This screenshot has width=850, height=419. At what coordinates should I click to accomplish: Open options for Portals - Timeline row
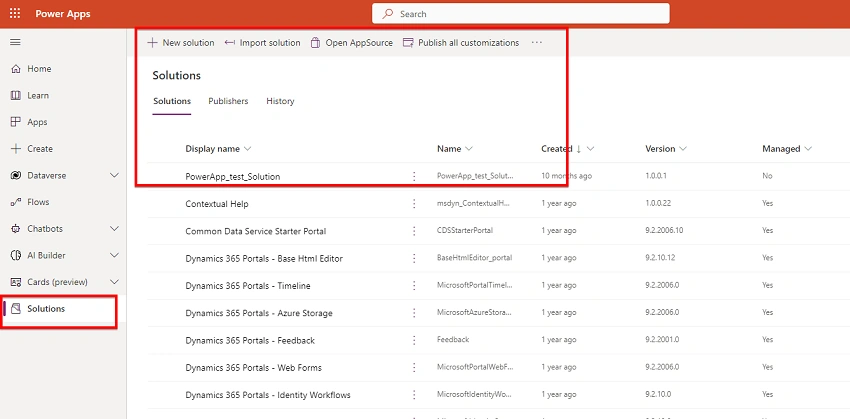pyautogui.click(x=414, y=286)
